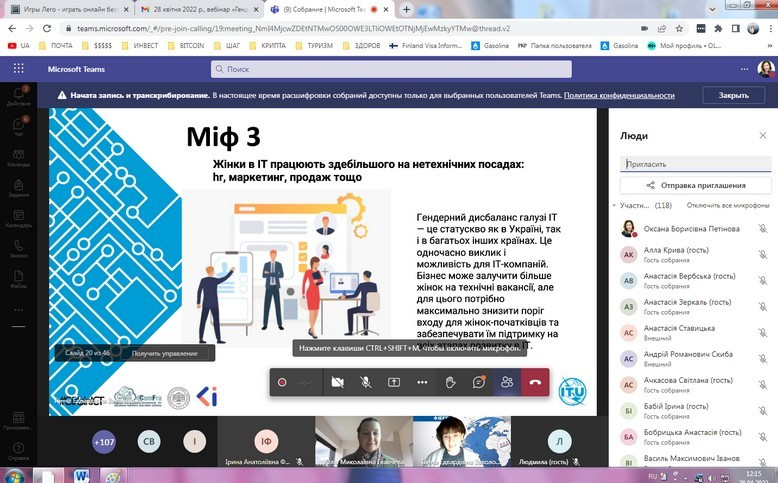Open the Help section in sidebar
Viewport: 778px width, 483px height.
(x=18, y=451)
